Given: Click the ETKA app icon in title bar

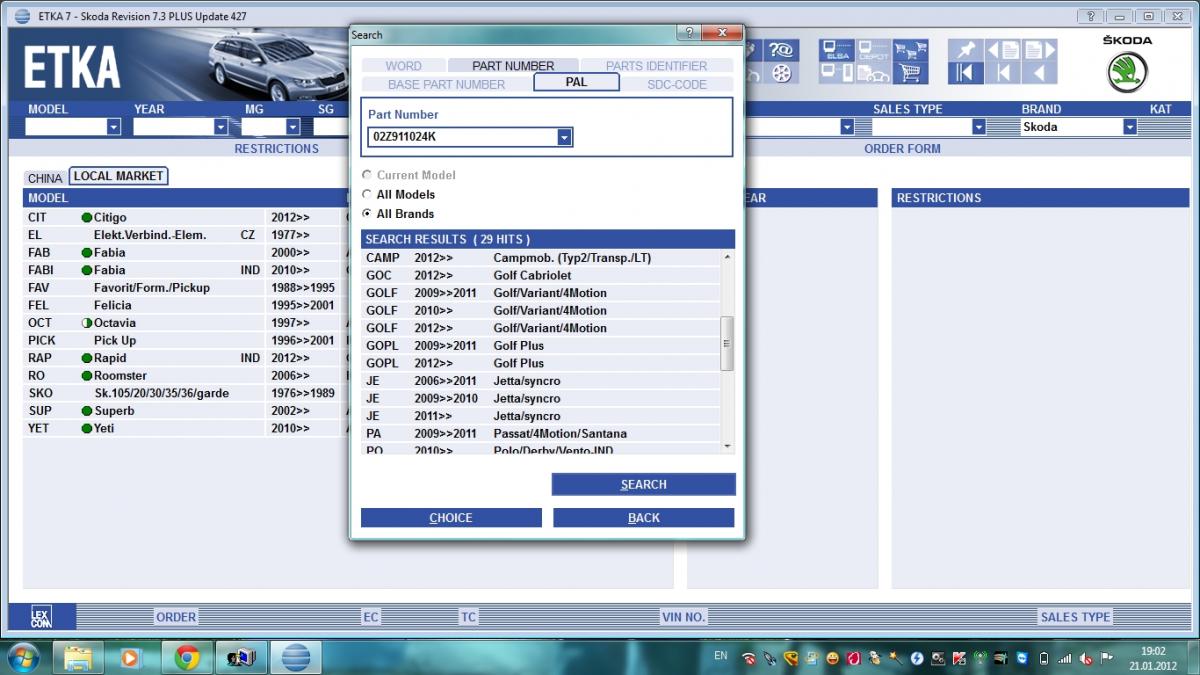Looking at the screenshot, I should click(23, 16).
